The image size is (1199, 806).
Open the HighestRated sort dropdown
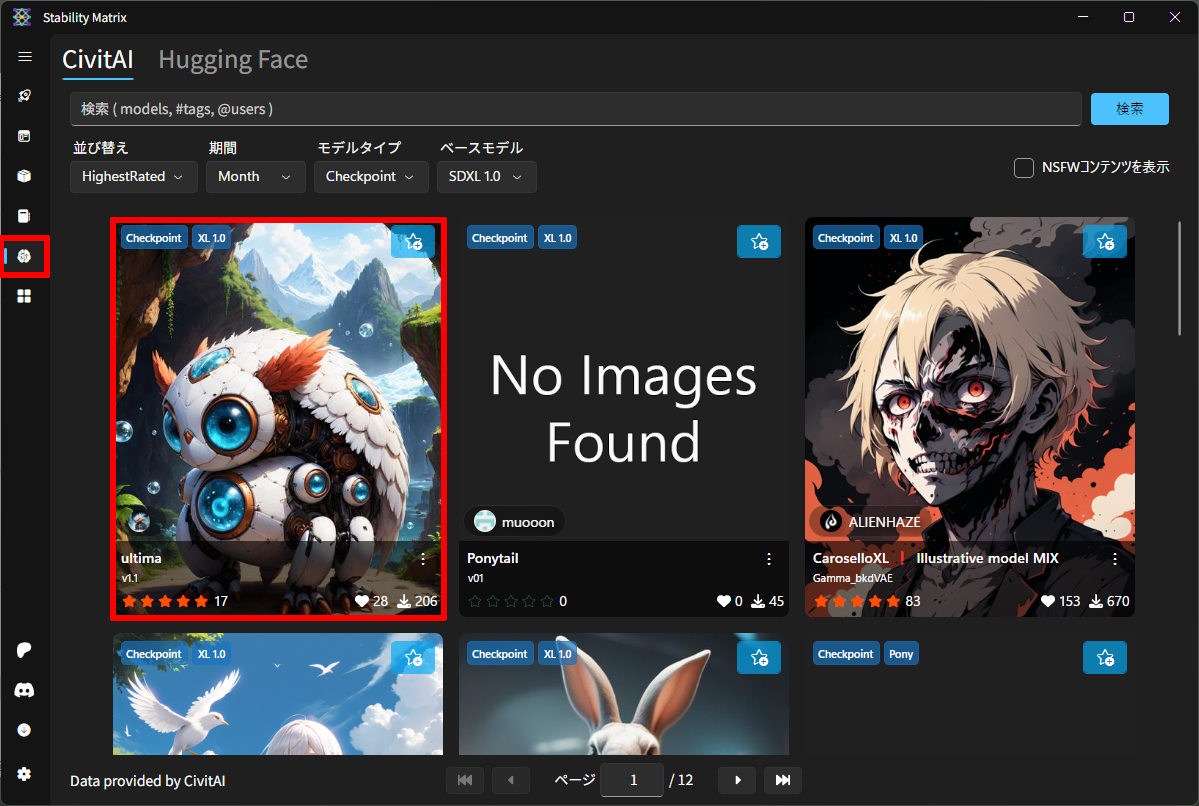134,177
